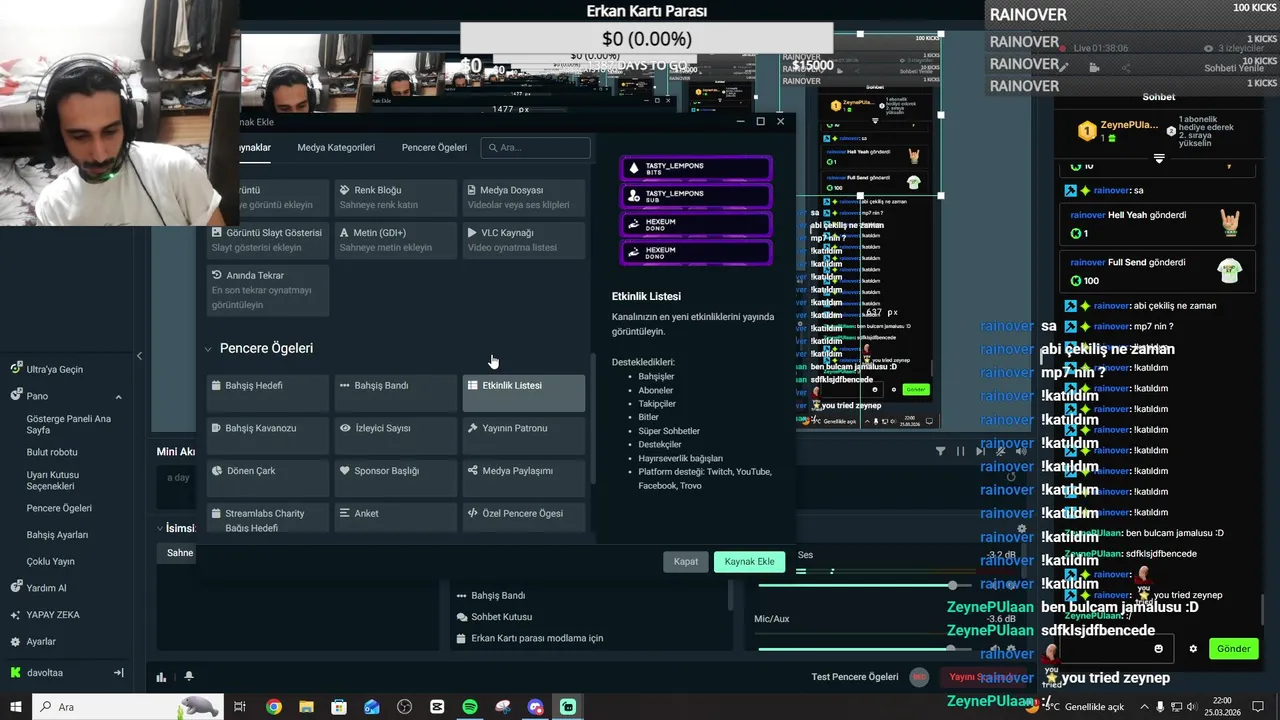This screenshot has width=1280, height=720.
Task: Click Test Pencere Ögeleri button
Action: [x=855, y=677]
